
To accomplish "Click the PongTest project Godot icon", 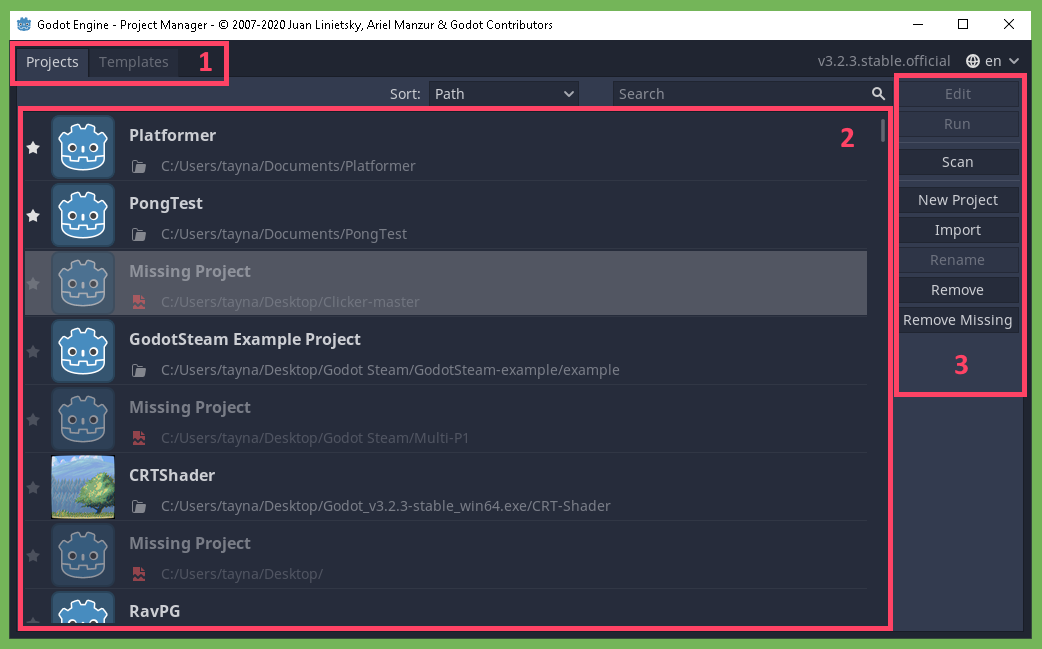I will coord(83,215).
